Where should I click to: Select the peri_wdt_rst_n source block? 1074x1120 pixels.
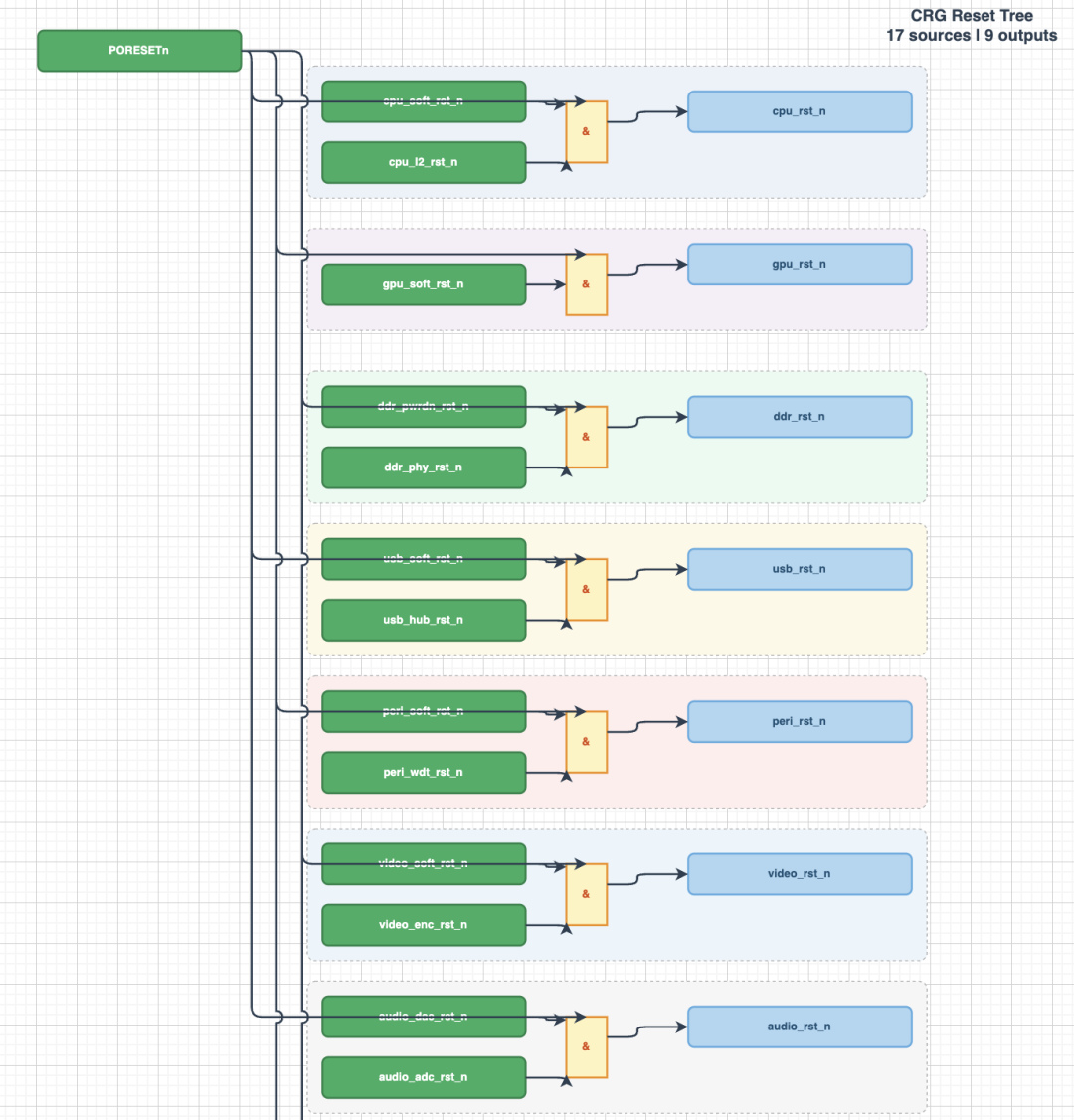[x=425, y=773]
